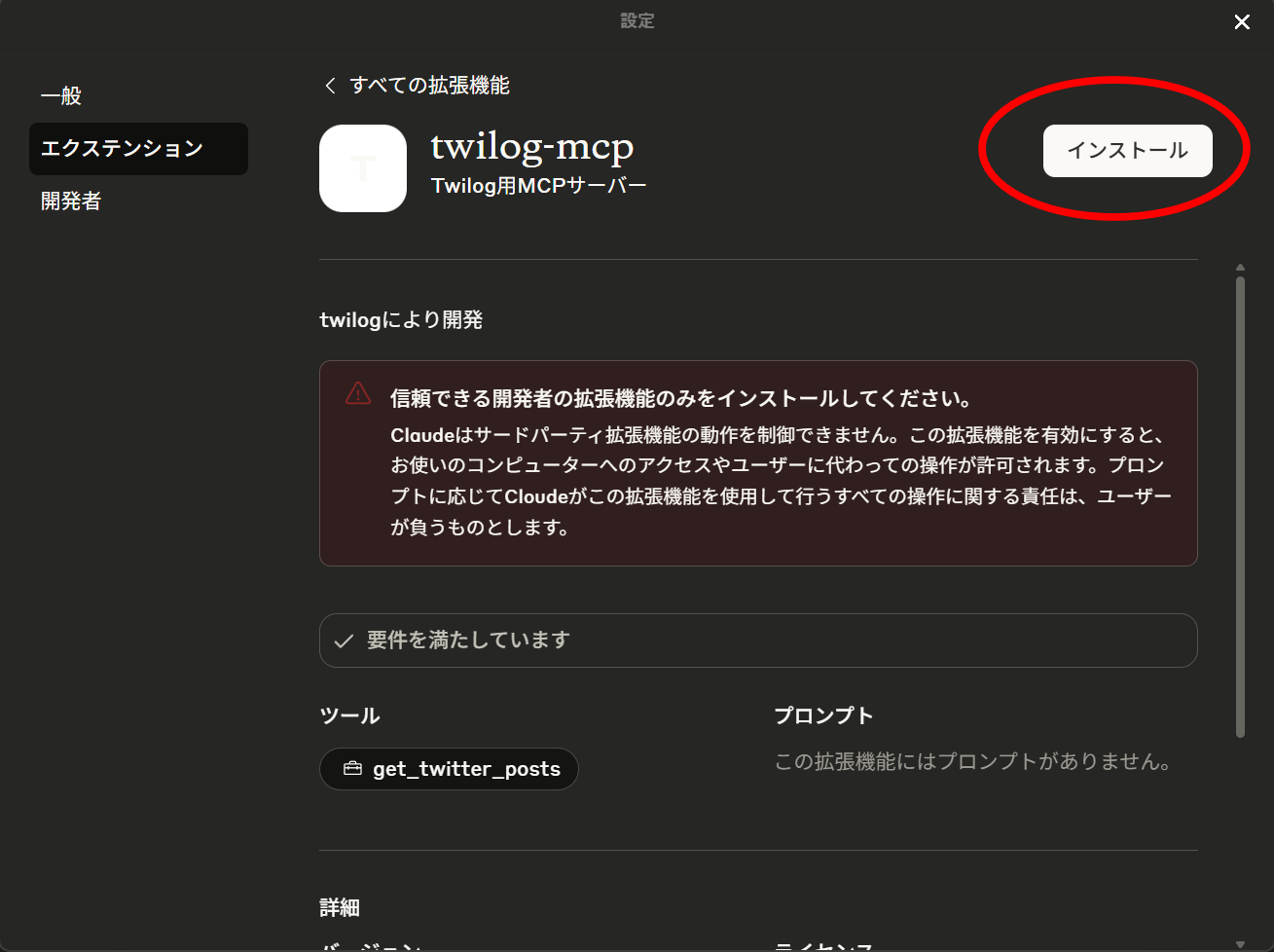The height and width of the screenshot is (952, 1274).
Task: Click the 詳細 section heading
Action: pos(340,908)
